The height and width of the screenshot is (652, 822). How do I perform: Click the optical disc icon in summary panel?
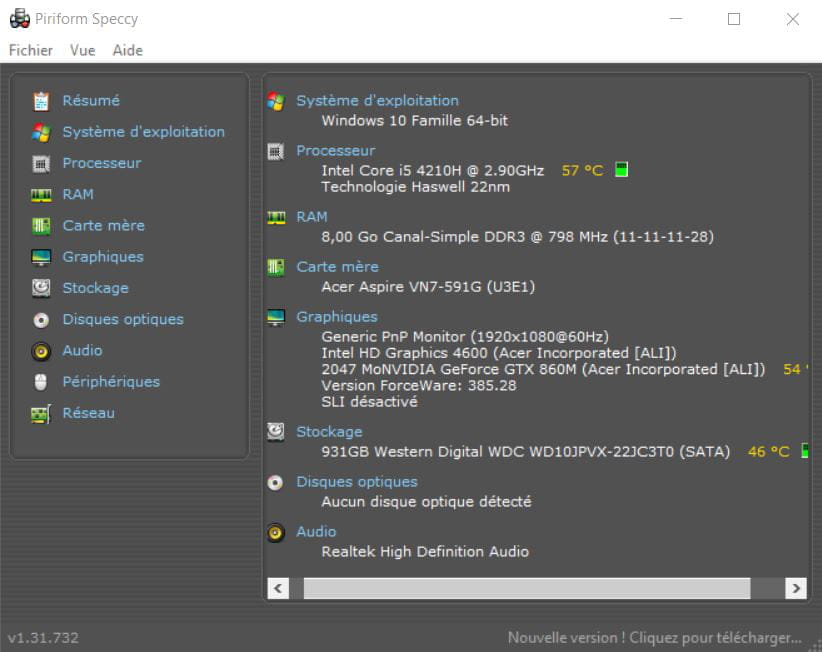[275, 482]
